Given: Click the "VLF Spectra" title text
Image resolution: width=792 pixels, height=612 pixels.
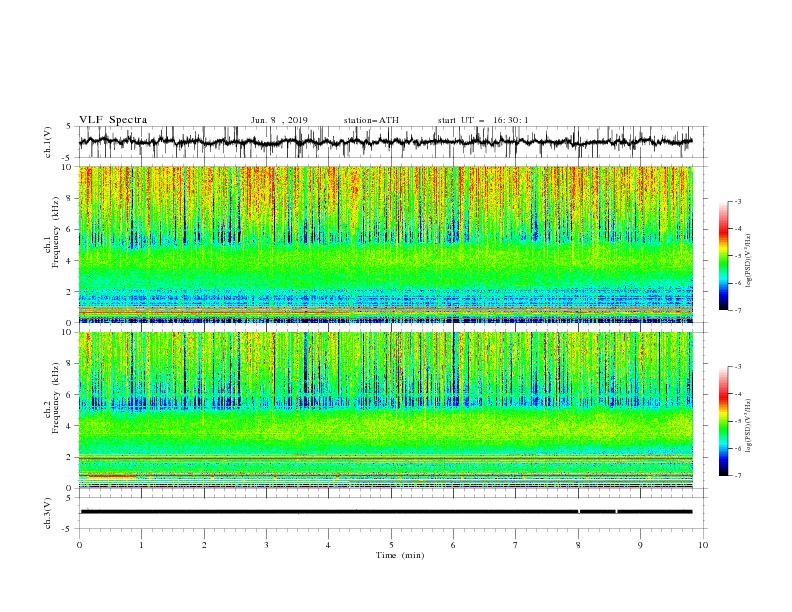Looking at the screenshot, I should 113,120.
